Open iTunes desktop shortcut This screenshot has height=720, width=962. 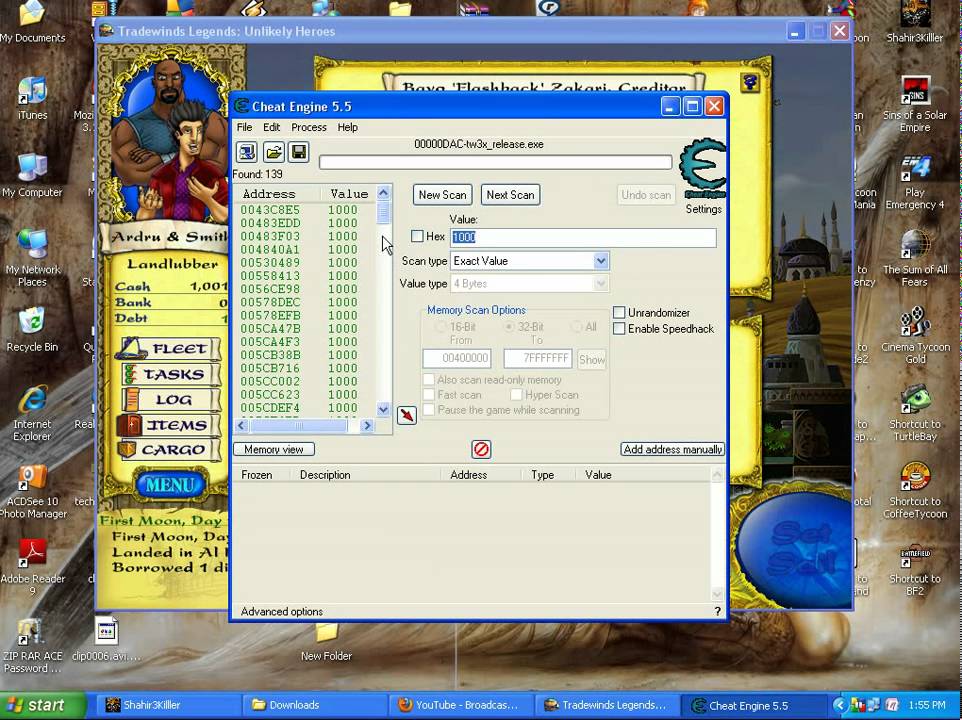tap(32, 99)
